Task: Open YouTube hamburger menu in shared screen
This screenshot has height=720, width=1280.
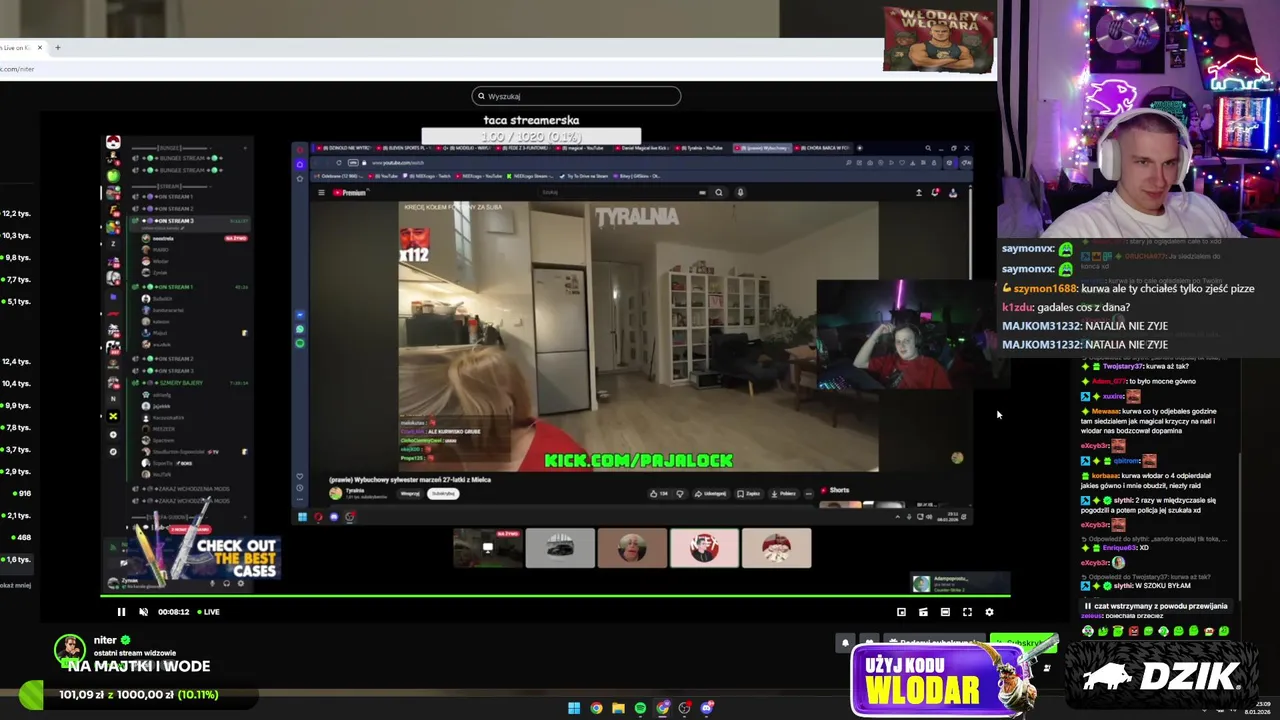Action: click(321, 193)
